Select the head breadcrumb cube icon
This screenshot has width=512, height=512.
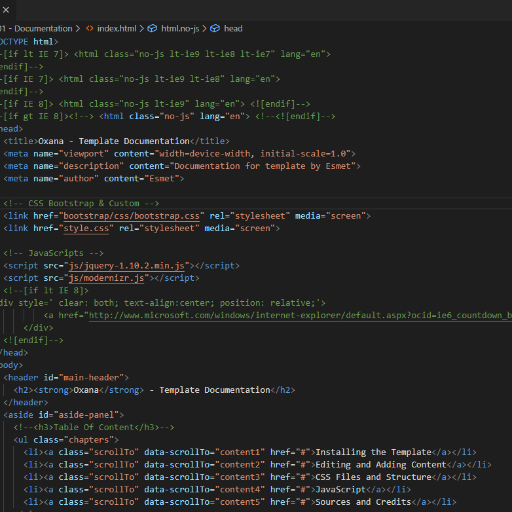tap(215, 29)
